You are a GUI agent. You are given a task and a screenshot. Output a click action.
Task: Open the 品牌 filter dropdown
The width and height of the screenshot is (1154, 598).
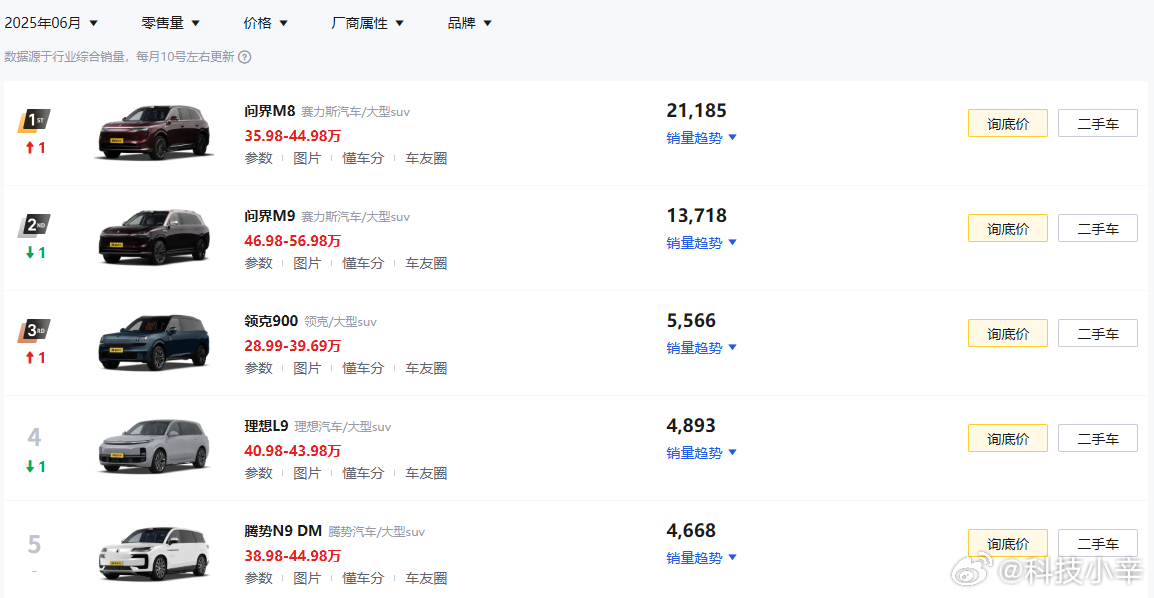pos(469,23)
